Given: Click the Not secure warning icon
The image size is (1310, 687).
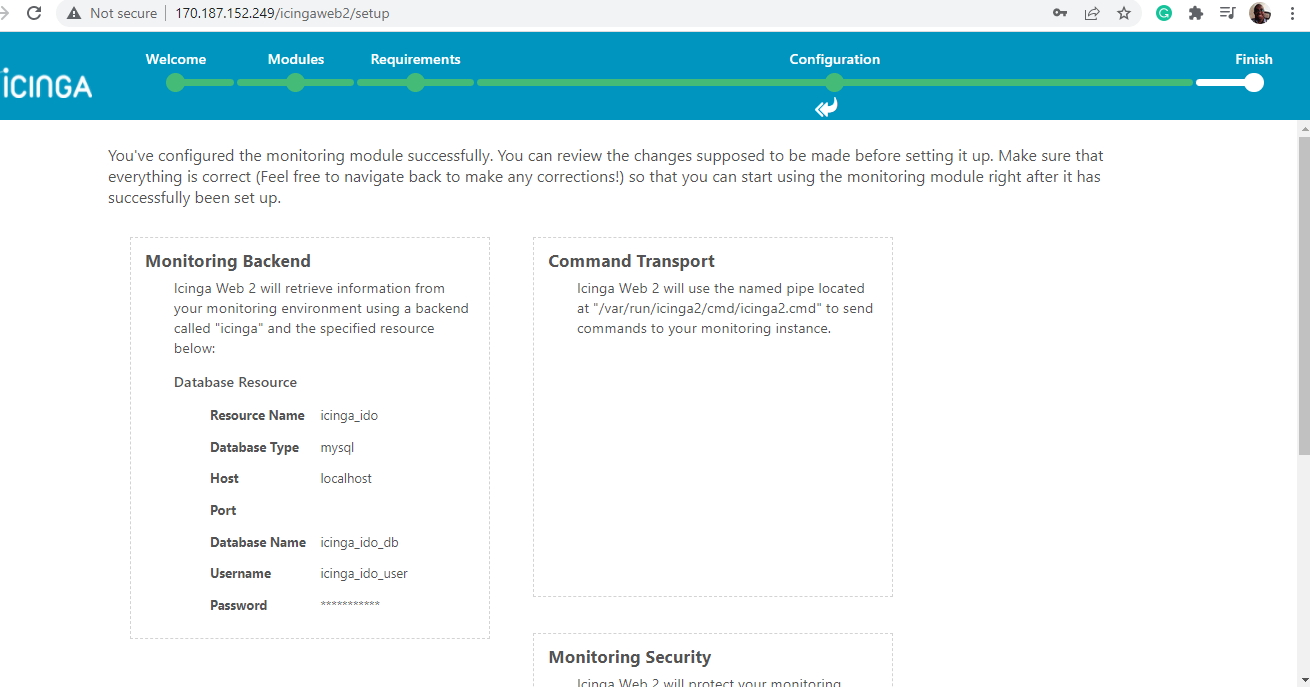Looking at the screenshot, I should tap(74, 14).
